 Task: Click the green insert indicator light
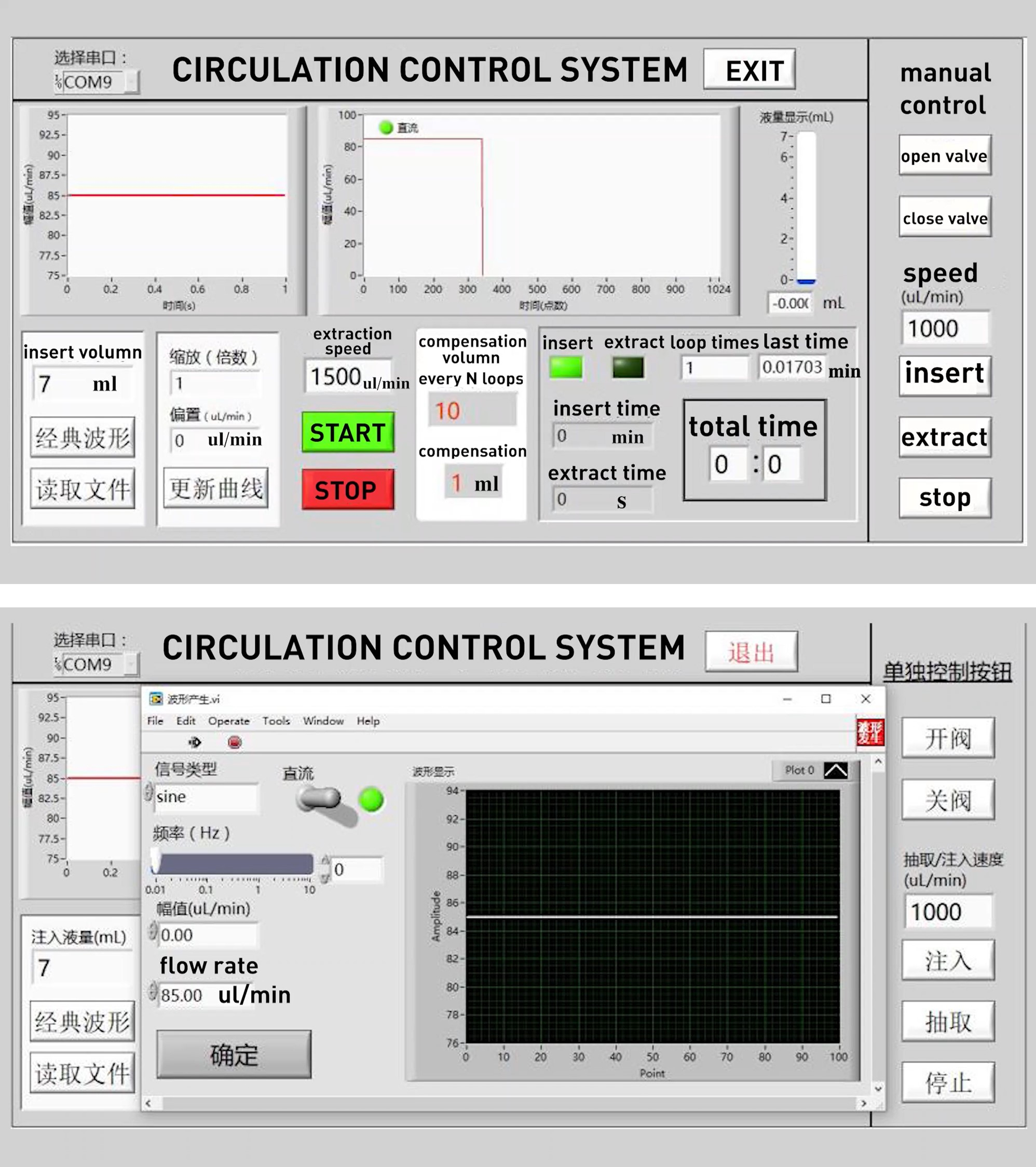click(566, 368)
